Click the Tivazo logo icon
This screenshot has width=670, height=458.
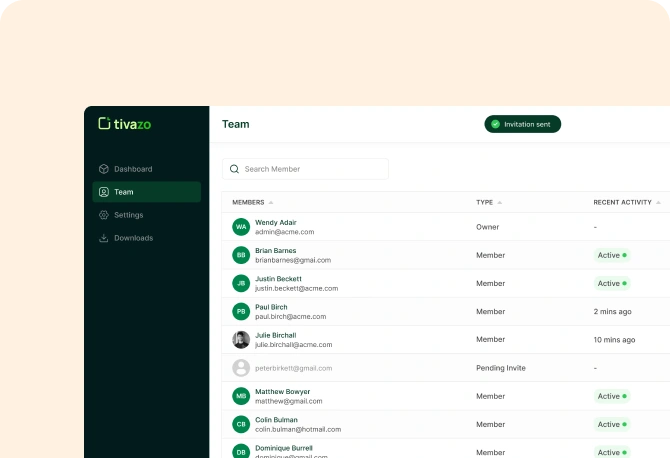(104, 124)
